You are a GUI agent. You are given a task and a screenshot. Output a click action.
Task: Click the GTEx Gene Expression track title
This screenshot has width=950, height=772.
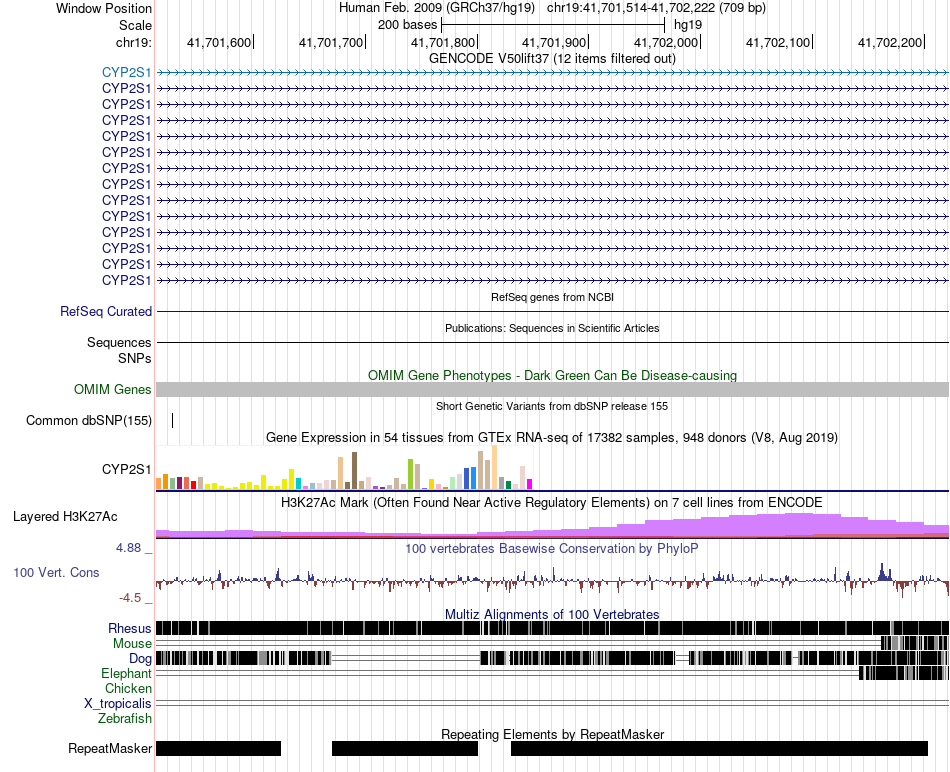point(552,438)
